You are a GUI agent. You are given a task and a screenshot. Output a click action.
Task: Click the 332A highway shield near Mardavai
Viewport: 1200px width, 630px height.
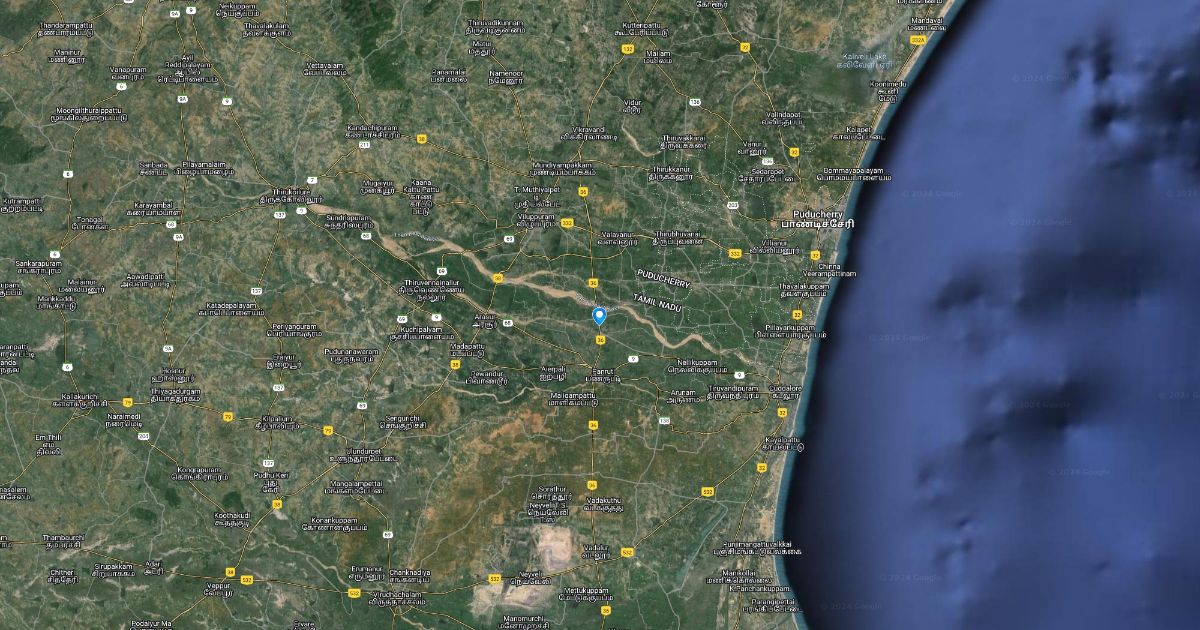point(917,41)
